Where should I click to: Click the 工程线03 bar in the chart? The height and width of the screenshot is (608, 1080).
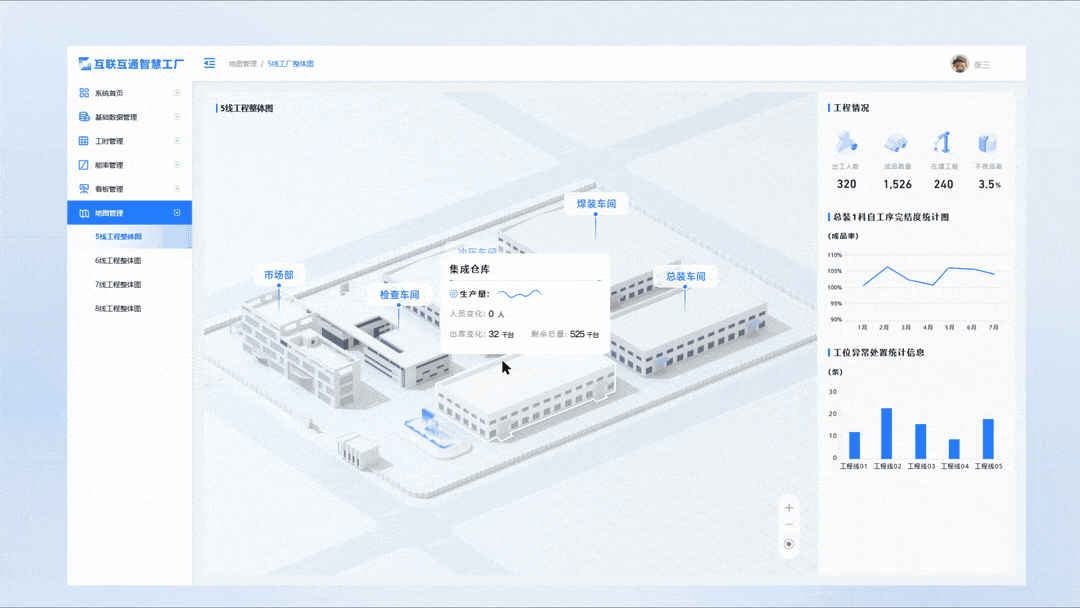pyautogui.click(x=920, y=441)
